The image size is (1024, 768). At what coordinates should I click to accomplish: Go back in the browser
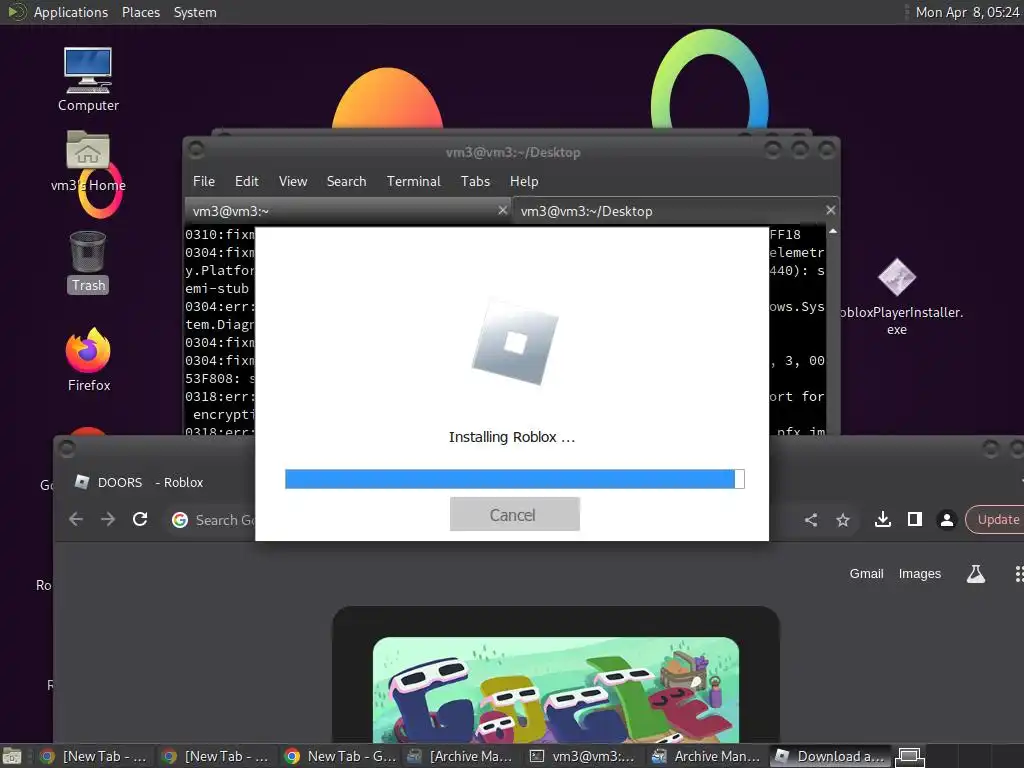[76, 519]
